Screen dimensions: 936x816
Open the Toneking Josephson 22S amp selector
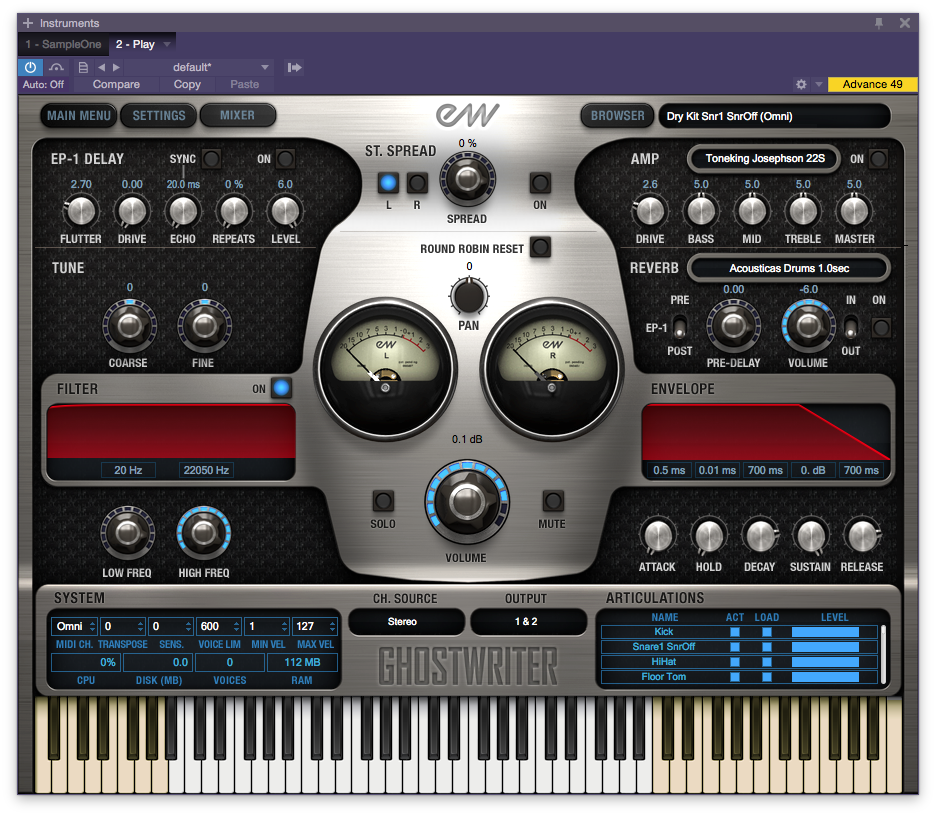(764, 159)
